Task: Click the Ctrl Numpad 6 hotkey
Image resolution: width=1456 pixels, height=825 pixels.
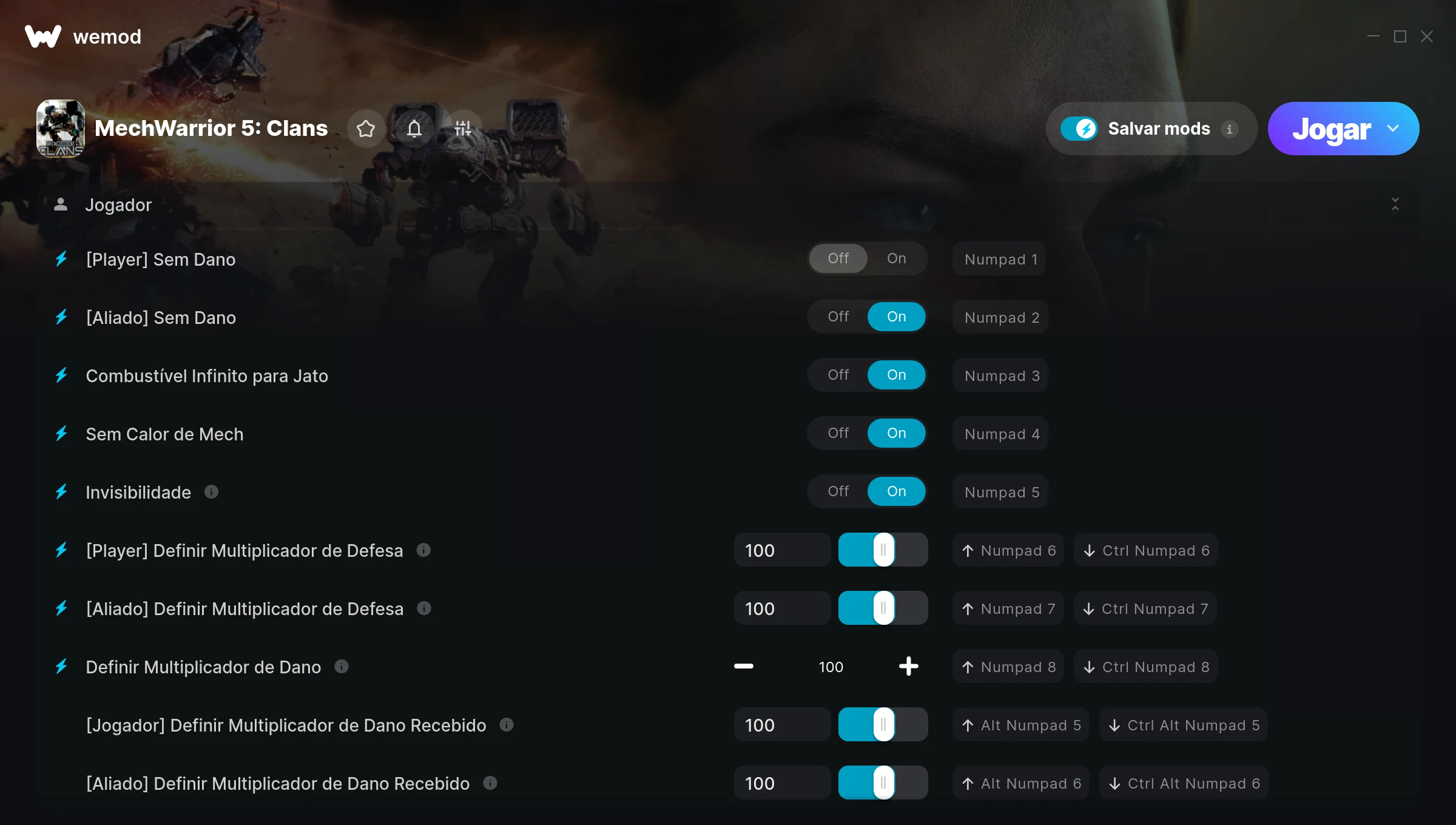Action: click(x=1146, y=550)
